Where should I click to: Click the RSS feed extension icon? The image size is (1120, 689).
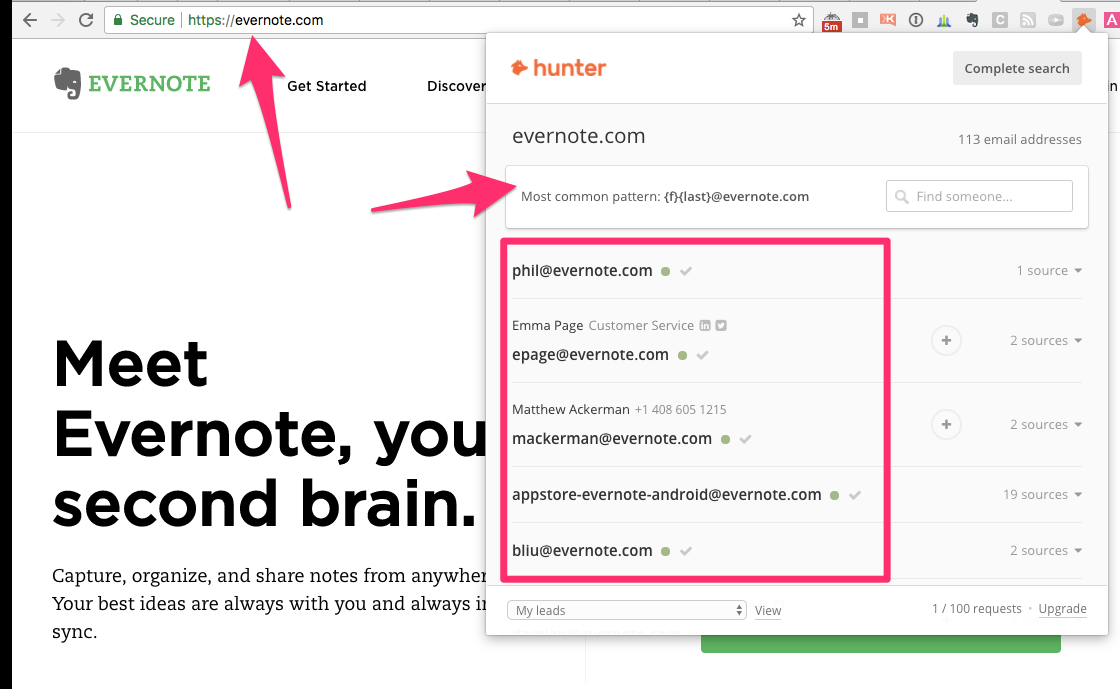pos(1027,20)
